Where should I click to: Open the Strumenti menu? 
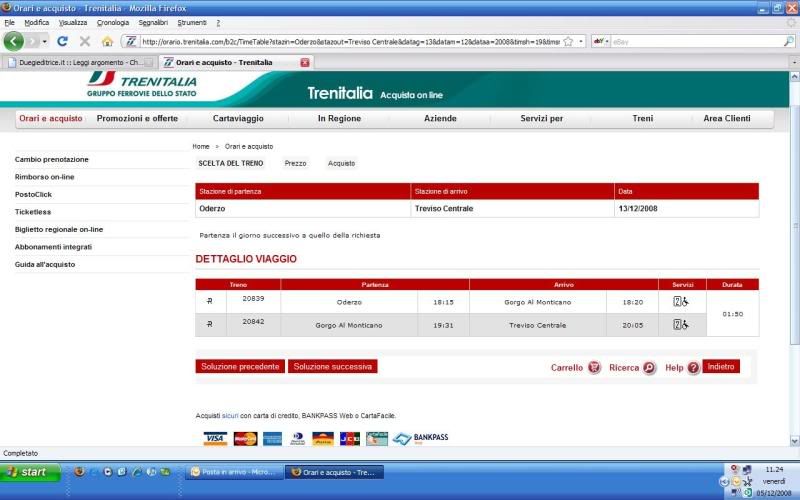[192, 22]
